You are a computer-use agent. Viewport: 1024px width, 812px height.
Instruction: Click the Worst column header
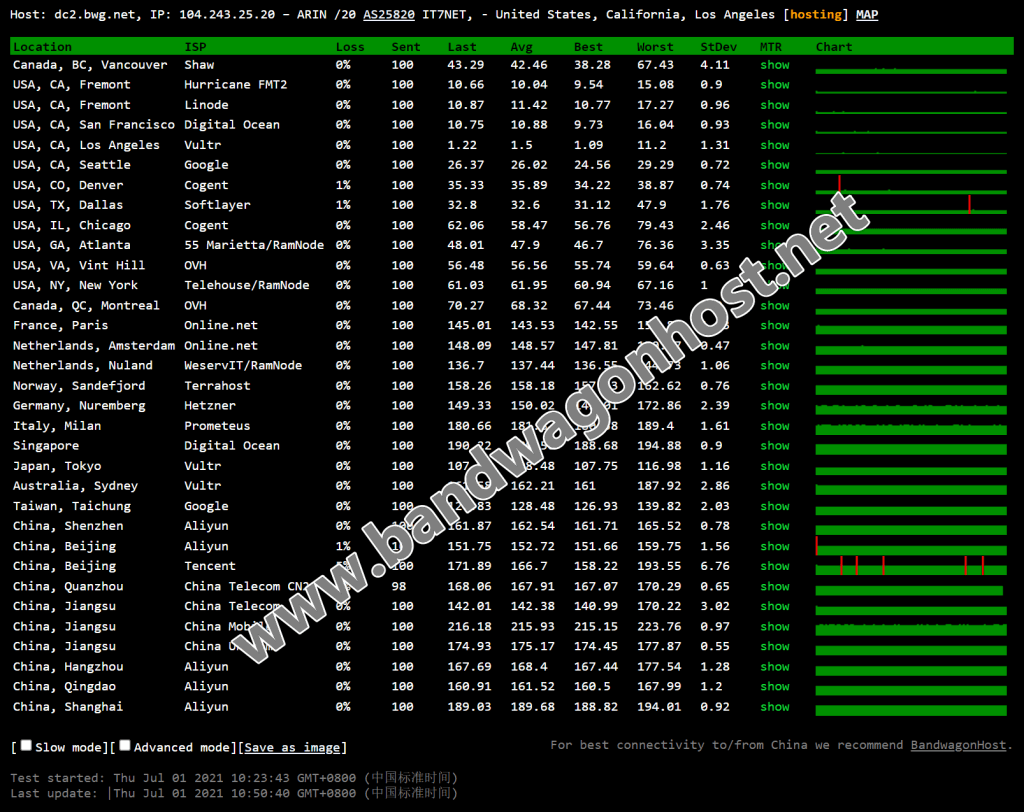pyautogui.click(x=655, y=46)
